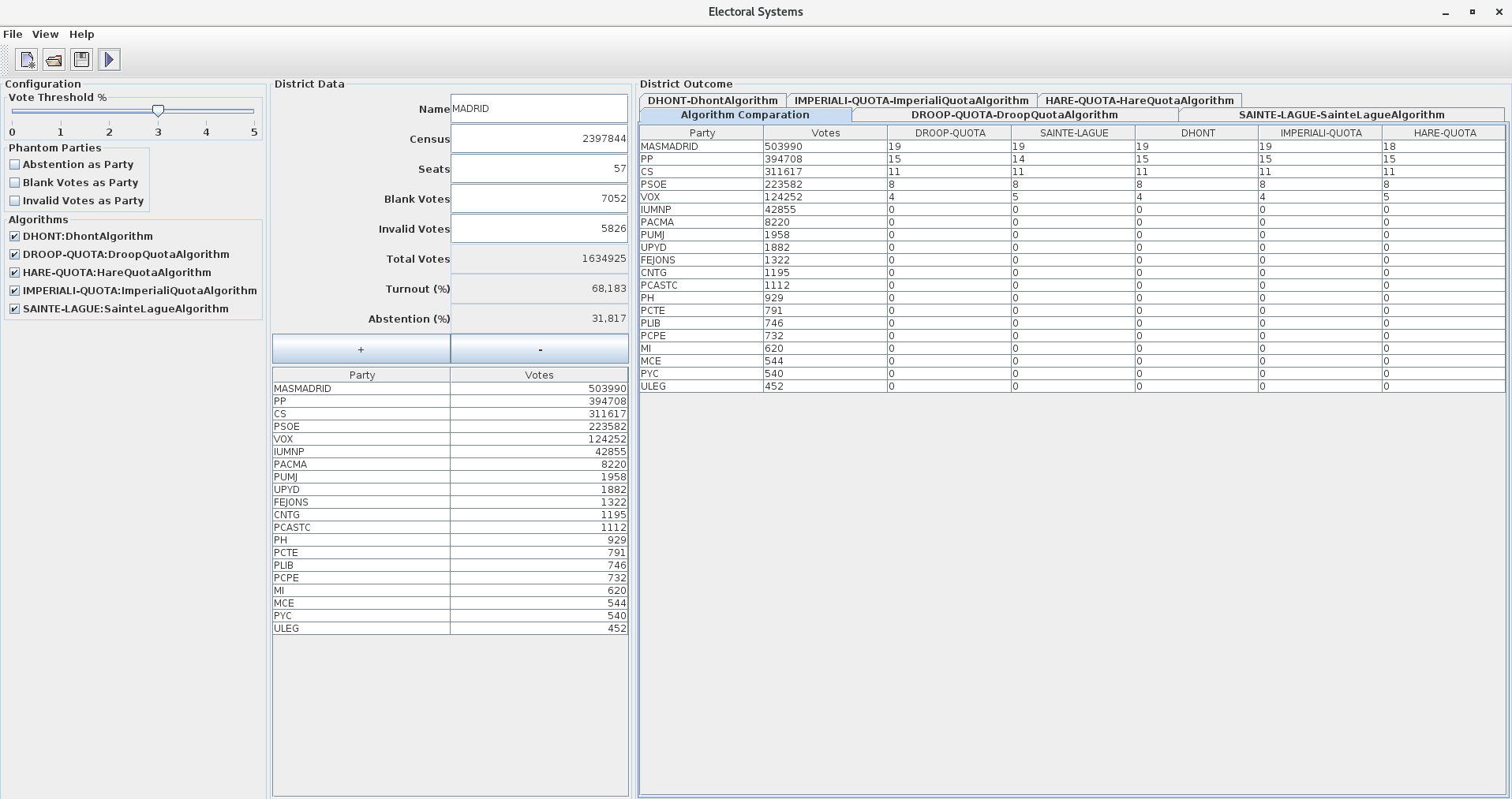Adjust the Vote Threshold slider
This screenshot has width=1512, height=799.
tap(158, 111)
